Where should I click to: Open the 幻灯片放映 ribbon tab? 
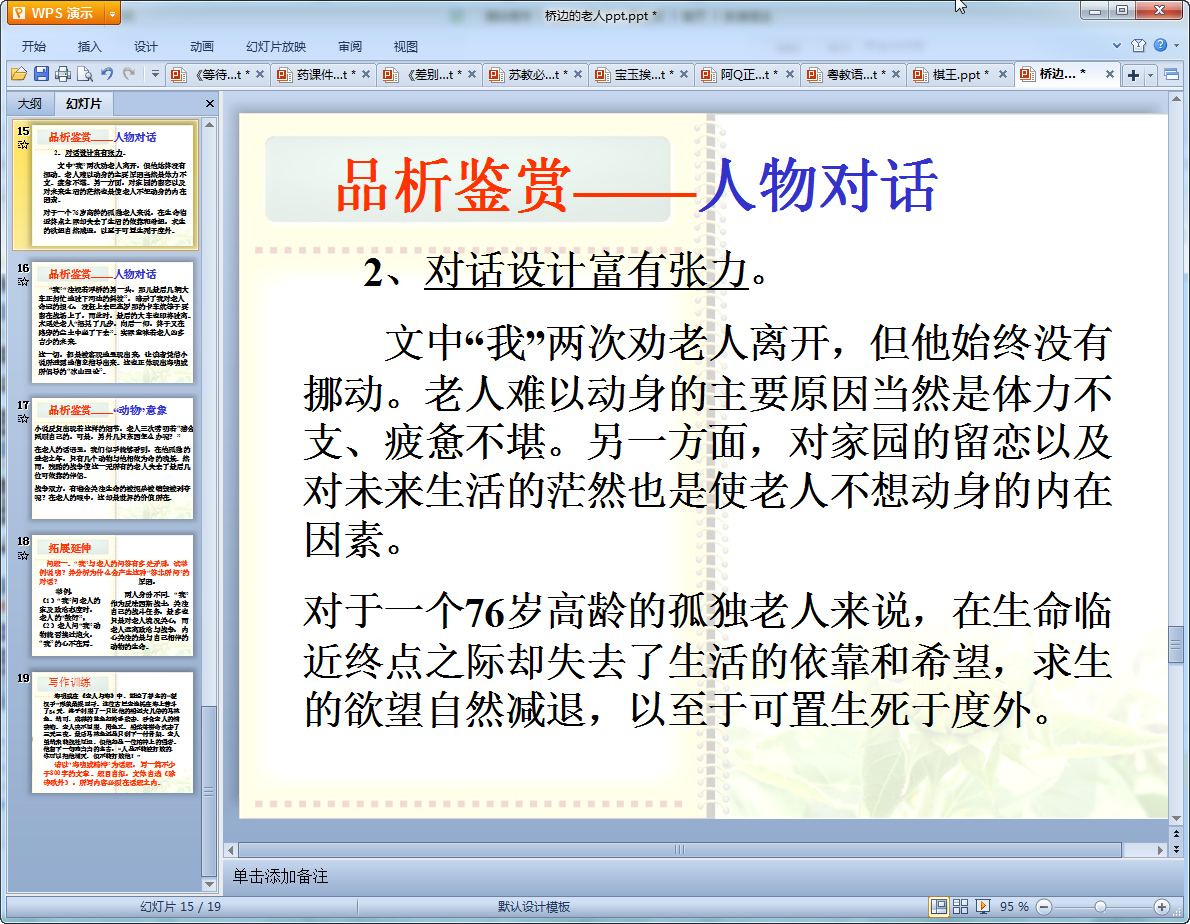275,46
